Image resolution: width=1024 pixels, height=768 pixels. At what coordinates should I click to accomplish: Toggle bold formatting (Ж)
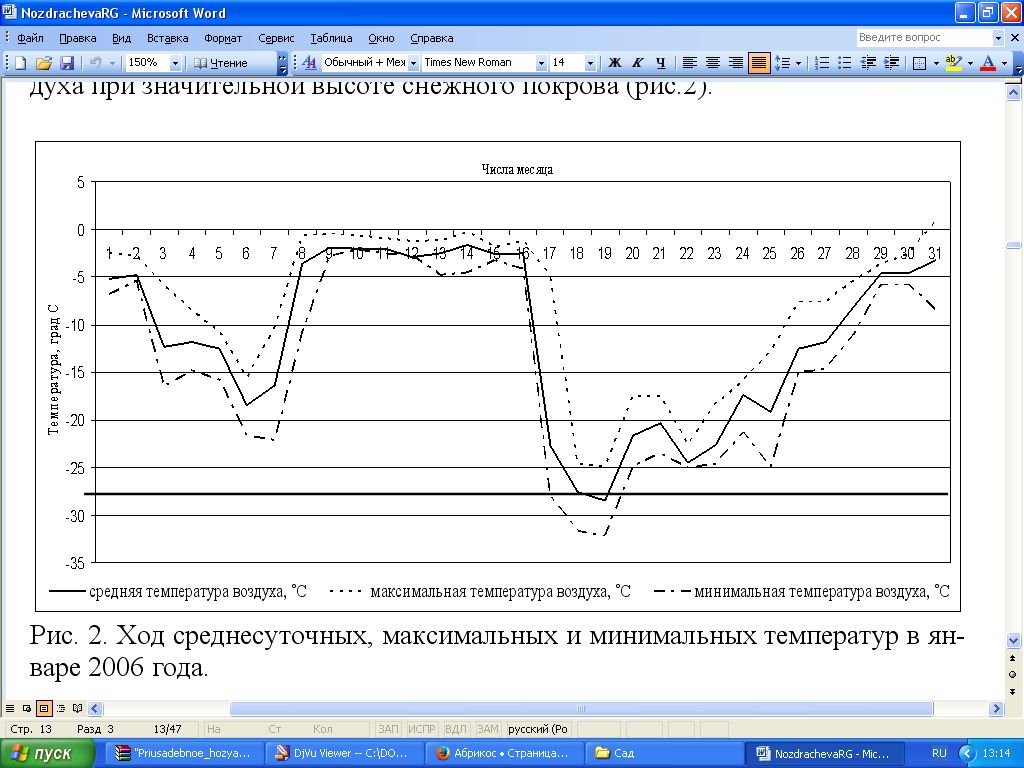coord(615,62)
